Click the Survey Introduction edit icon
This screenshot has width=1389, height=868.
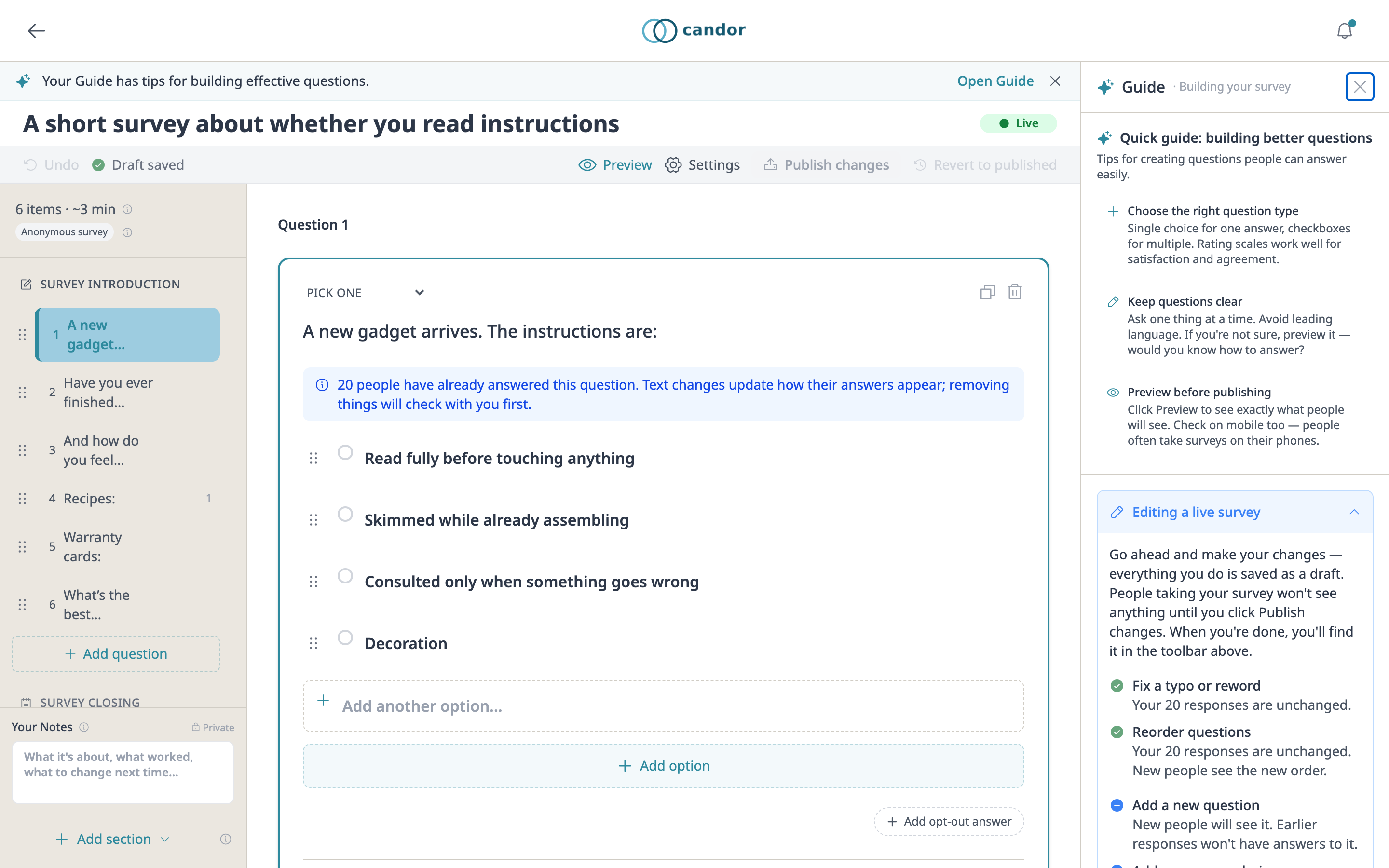coord(26,284)
